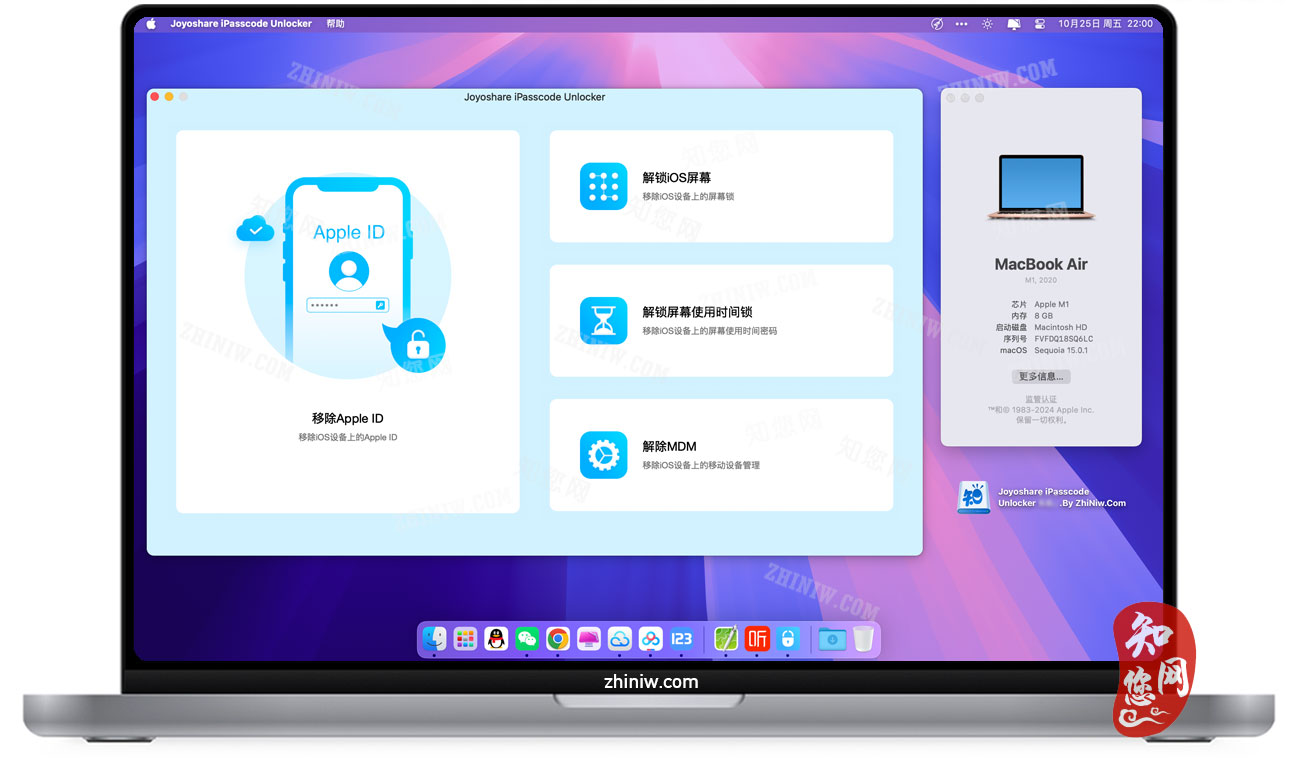Minimize the Joyoshare iPasscode Unlocker window

click(169, 97)
